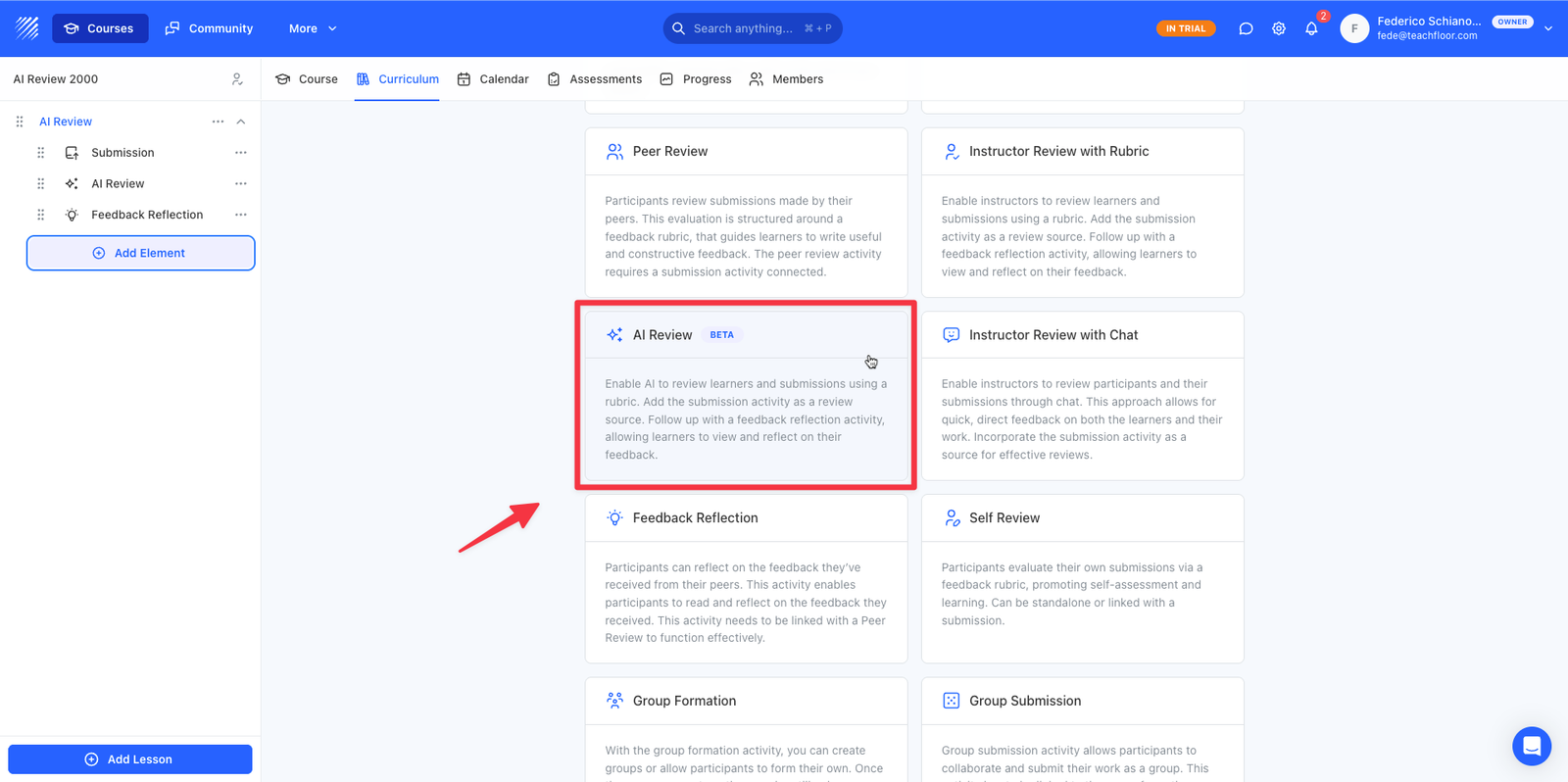Open the chat messages icon in header

click(x=1246, y=28)
